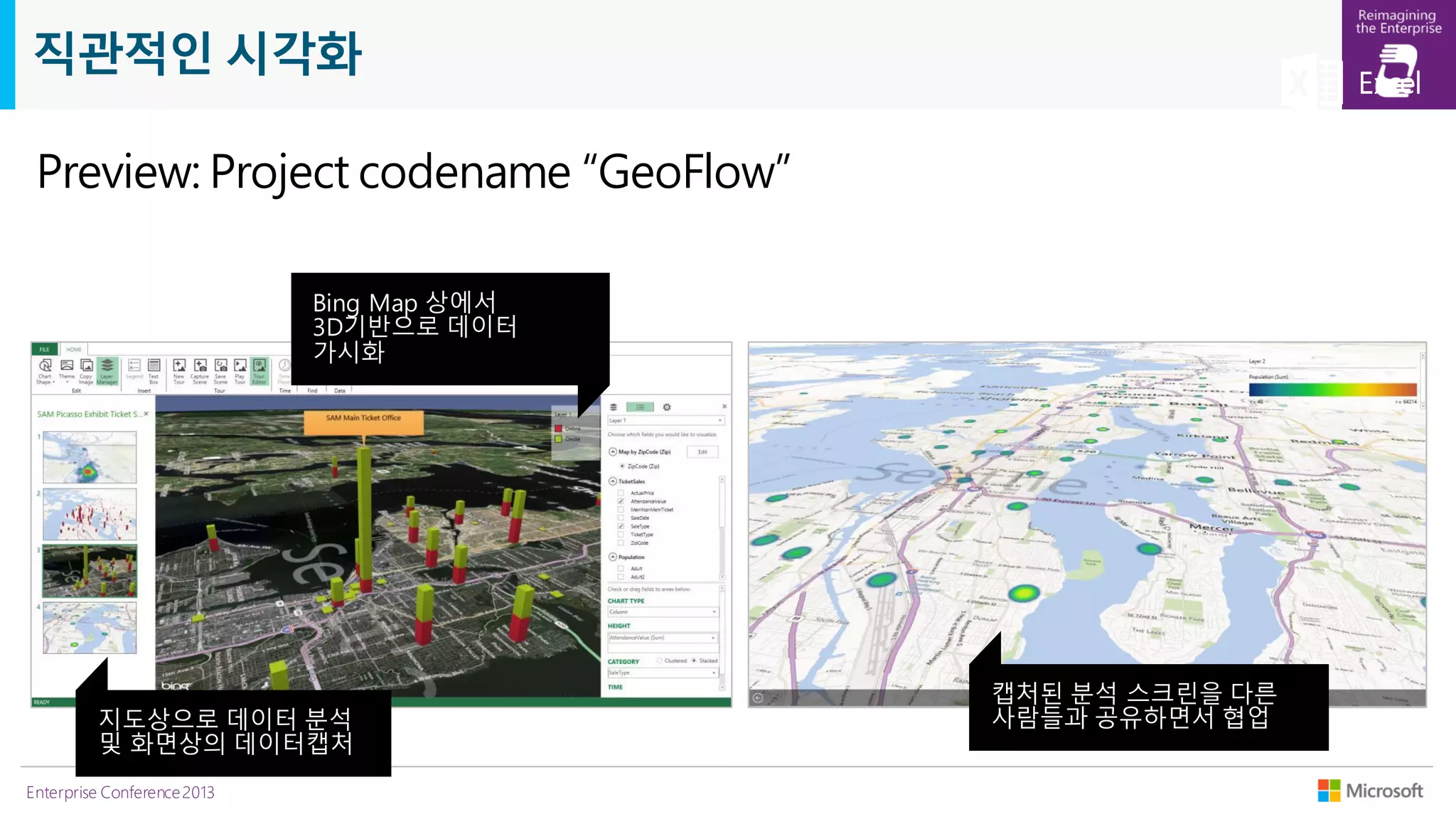Screen dimensions: 1456x819
Task: Open the Find ribbon group
Action: [312, 390]
